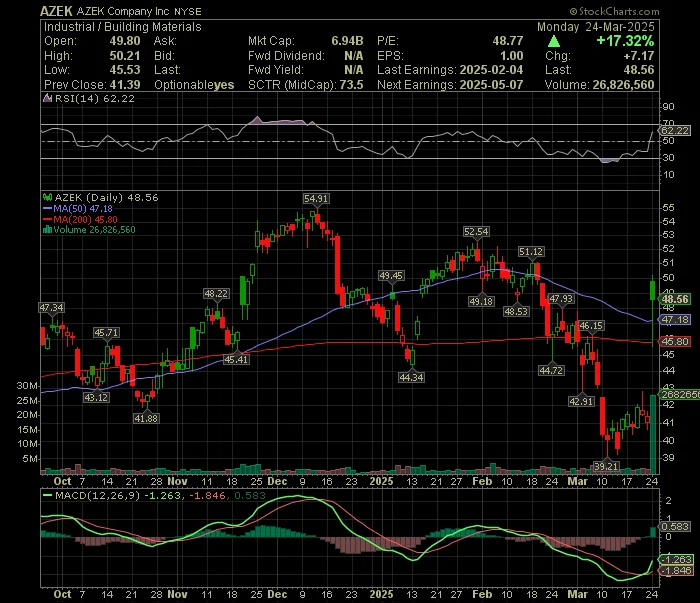Click the -1.263 MACD axis tag
The image size is (700, 603).
tap(676, 560)
